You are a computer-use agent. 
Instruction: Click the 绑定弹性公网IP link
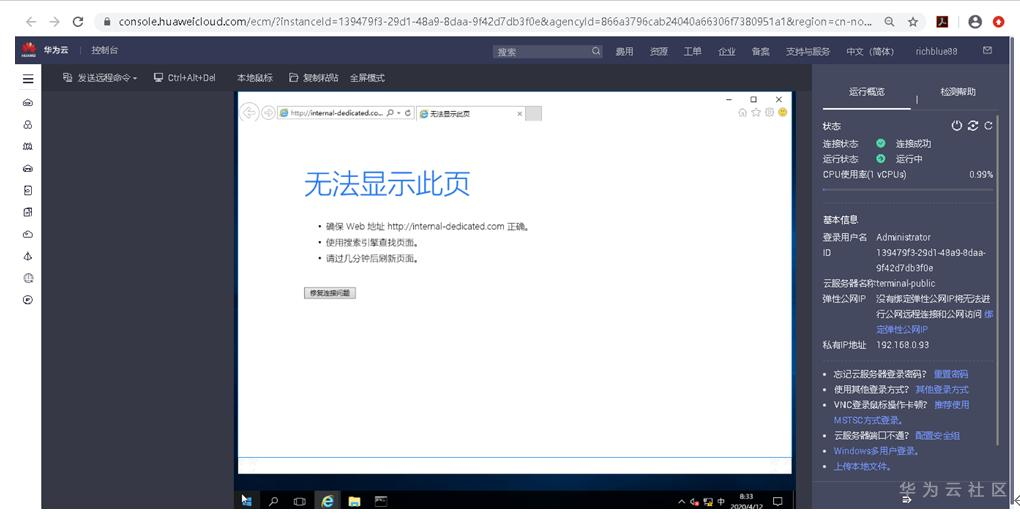click(904, 330)
